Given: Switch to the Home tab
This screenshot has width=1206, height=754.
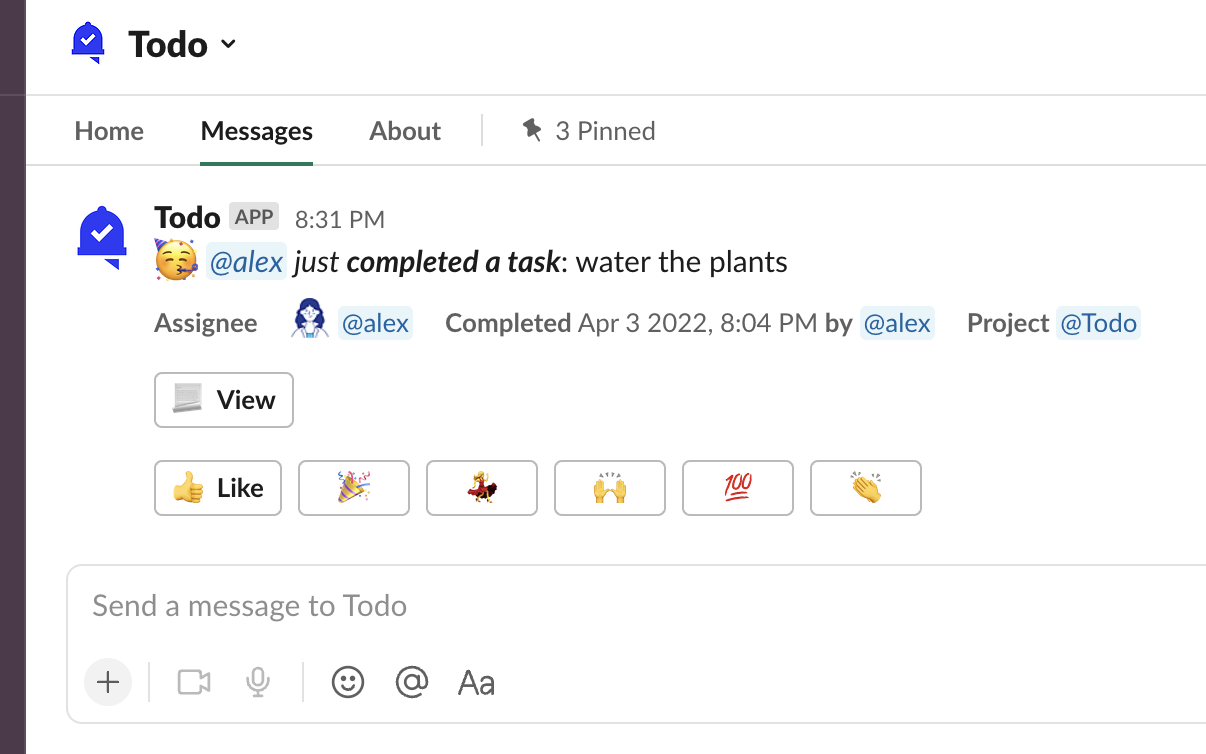Looking at the screenshot, I should [x=109, y=131].
